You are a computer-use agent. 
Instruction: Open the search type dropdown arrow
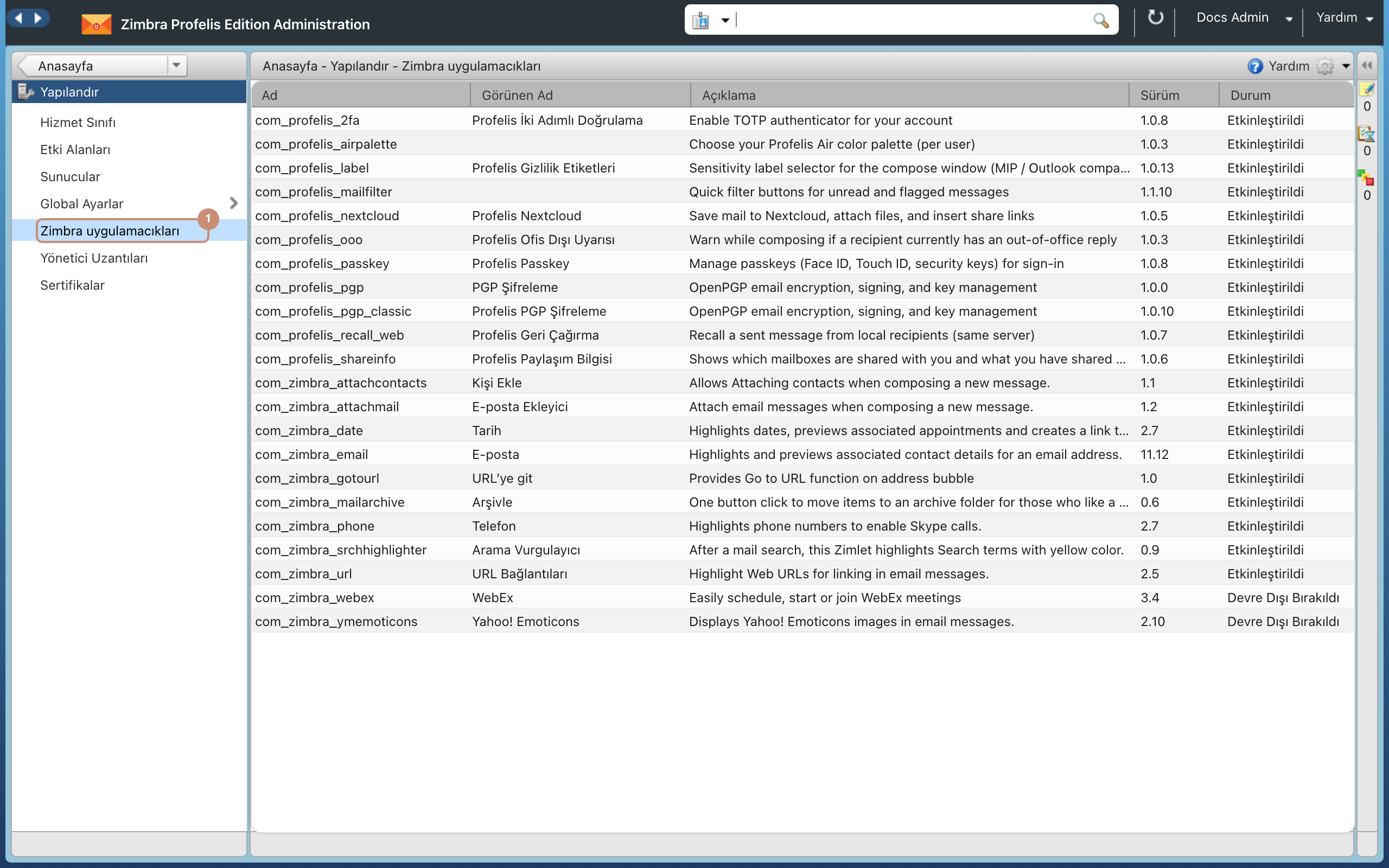tap(725, 21)
